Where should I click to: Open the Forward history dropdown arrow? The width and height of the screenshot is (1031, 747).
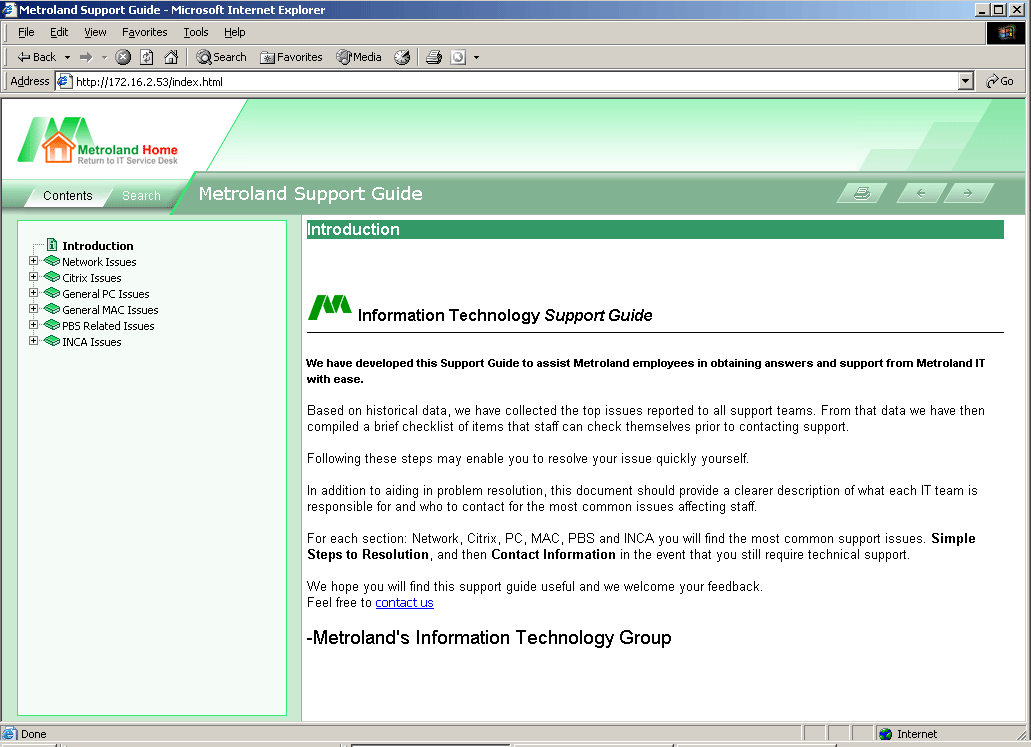coord(104,57)
